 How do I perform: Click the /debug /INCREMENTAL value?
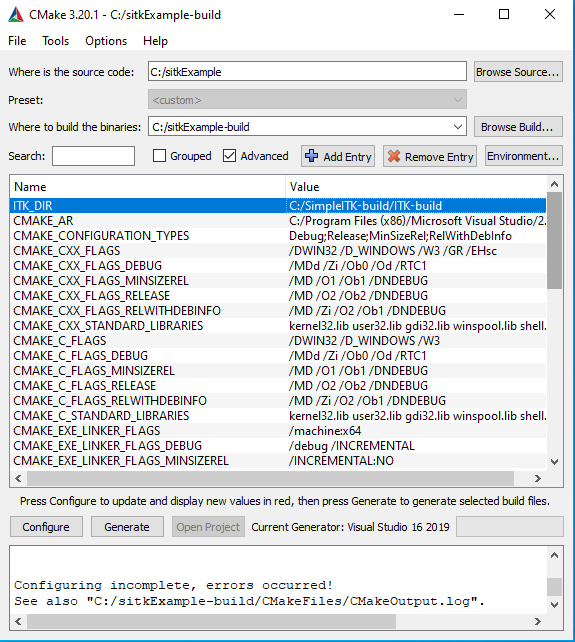pyautogui.click(x=352, y=446)
